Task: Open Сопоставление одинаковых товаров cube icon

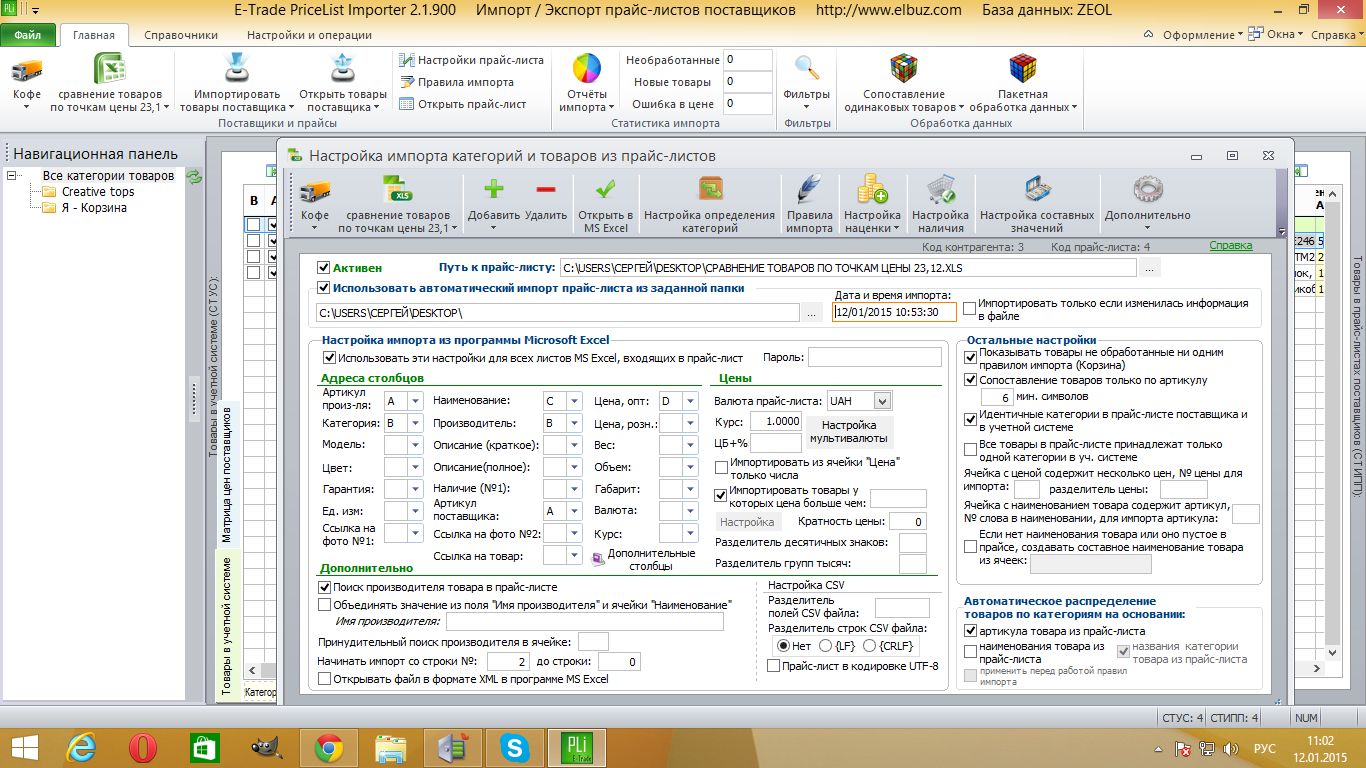Action: point(904,68)
